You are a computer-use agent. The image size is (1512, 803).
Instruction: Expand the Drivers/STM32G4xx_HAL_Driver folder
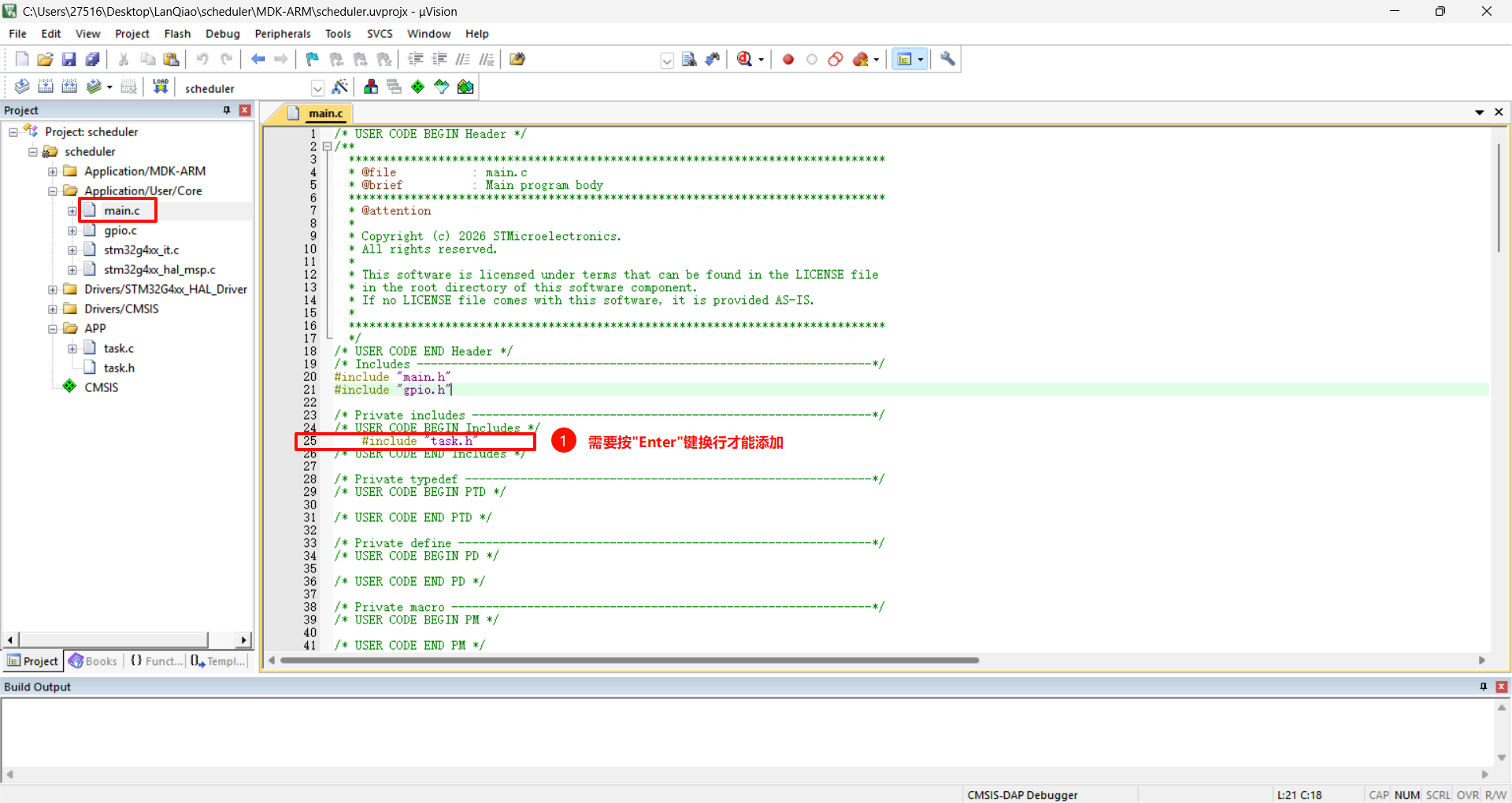tap(53, 290)
